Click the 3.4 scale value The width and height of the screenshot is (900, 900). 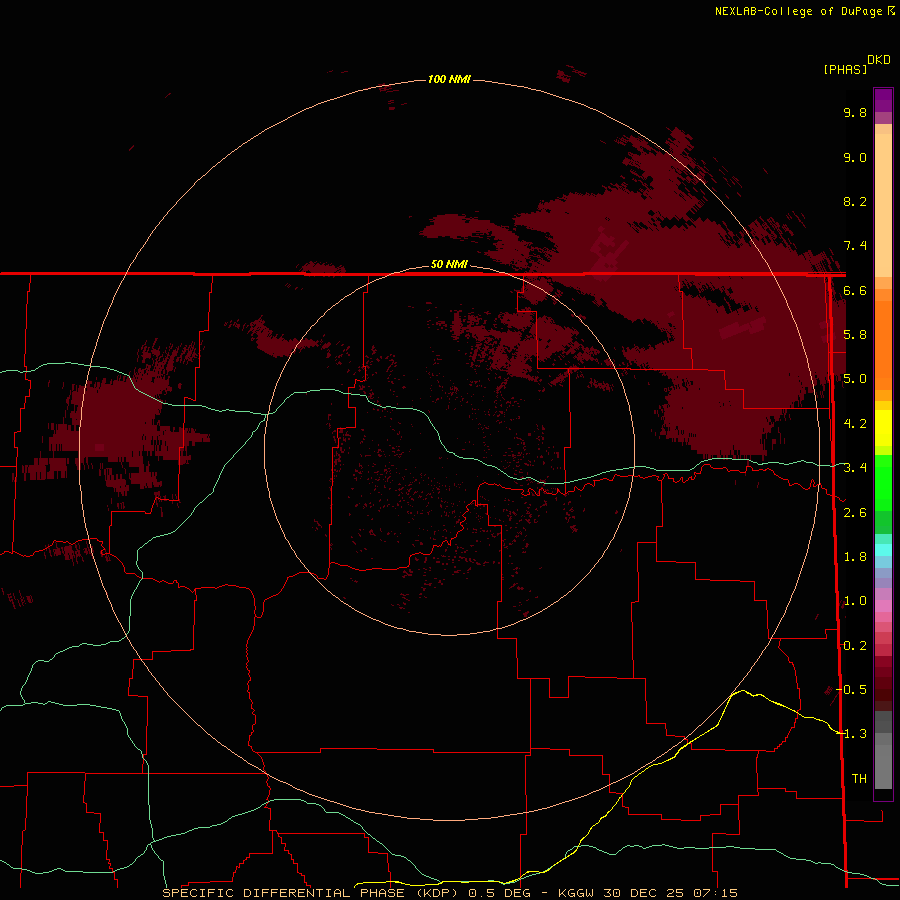point(855,468)
